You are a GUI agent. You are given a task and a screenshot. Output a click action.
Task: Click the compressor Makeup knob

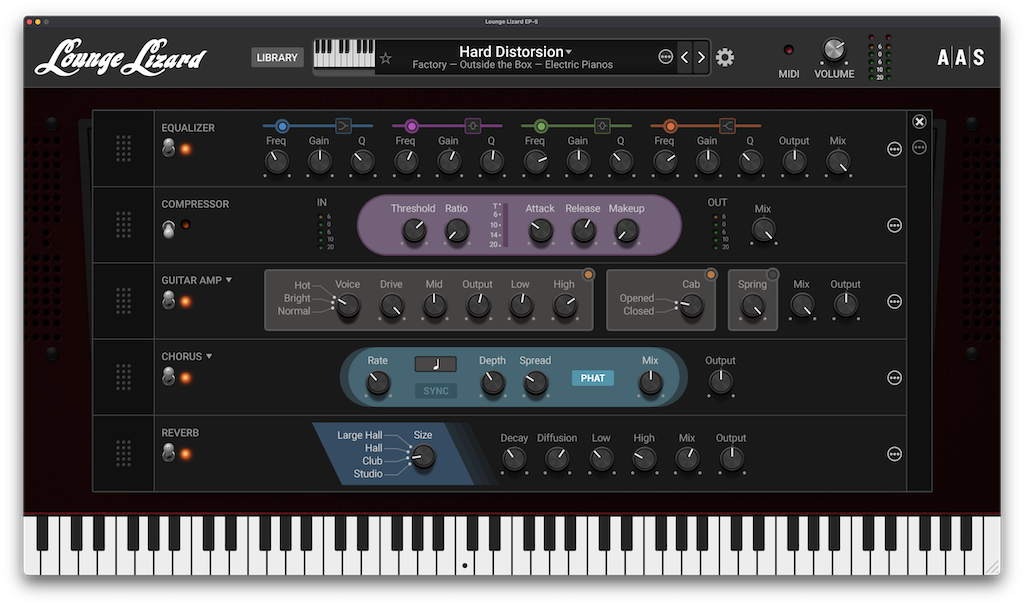tap(626, 231)
